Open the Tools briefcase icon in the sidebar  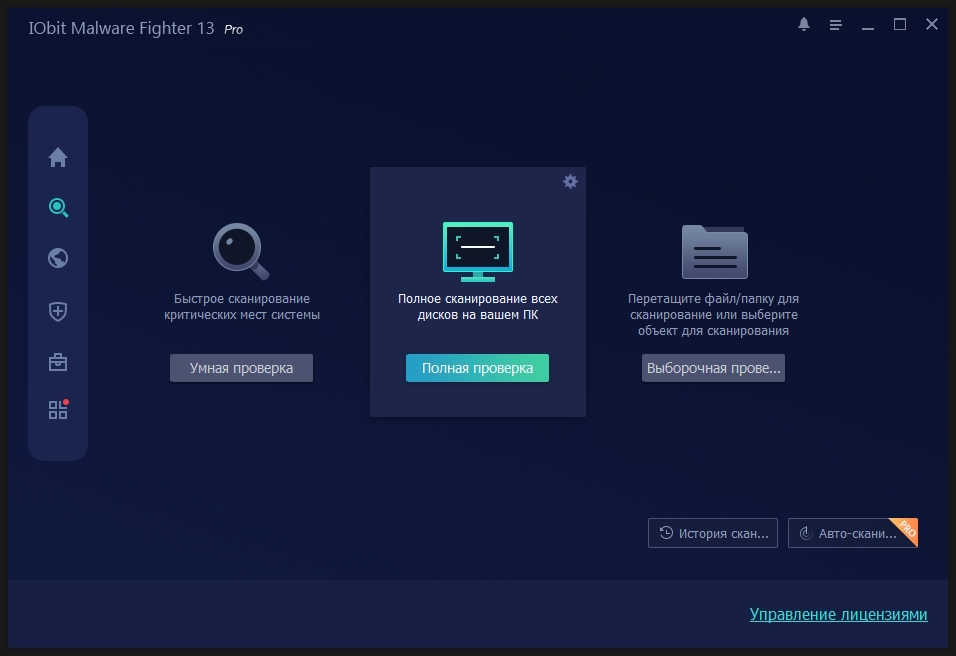pyautogui.click(x=58, y=362)
